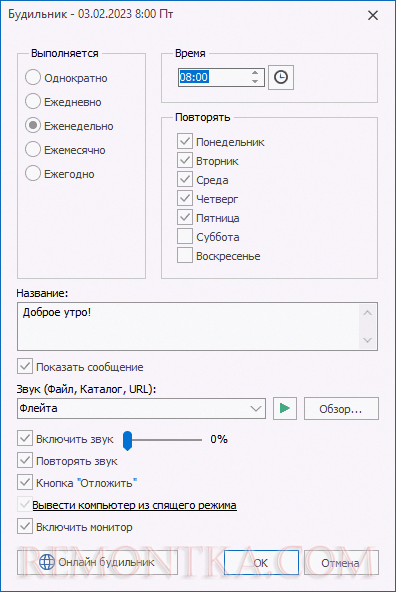Viewport: 396px width, 592px height.
Task: Click the Обзор... browse button
Action: point(341,409)
